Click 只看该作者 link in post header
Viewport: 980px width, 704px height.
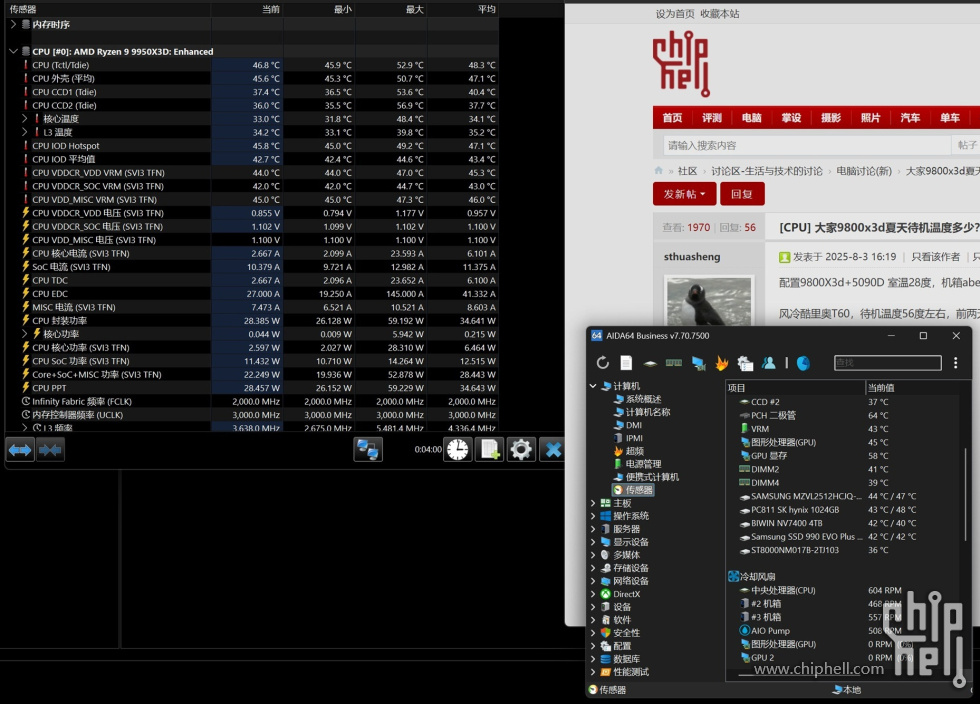935,256
